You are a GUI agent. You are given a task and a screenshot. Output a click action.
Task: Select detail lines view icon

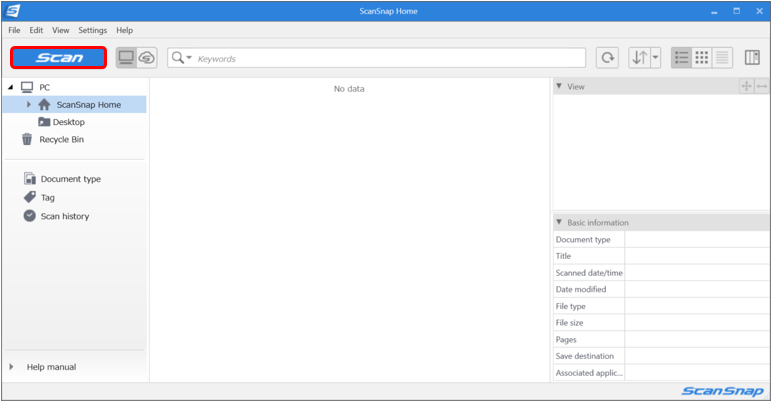(722, 58)
